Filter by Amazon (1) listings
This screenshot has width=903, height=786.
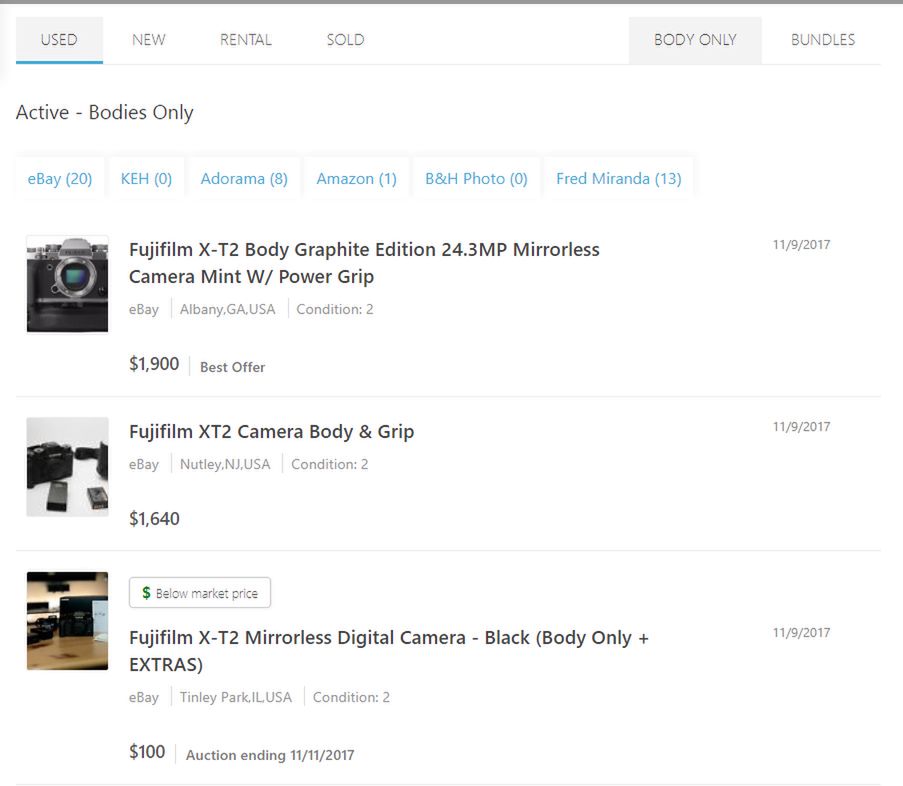click(356, 179)
